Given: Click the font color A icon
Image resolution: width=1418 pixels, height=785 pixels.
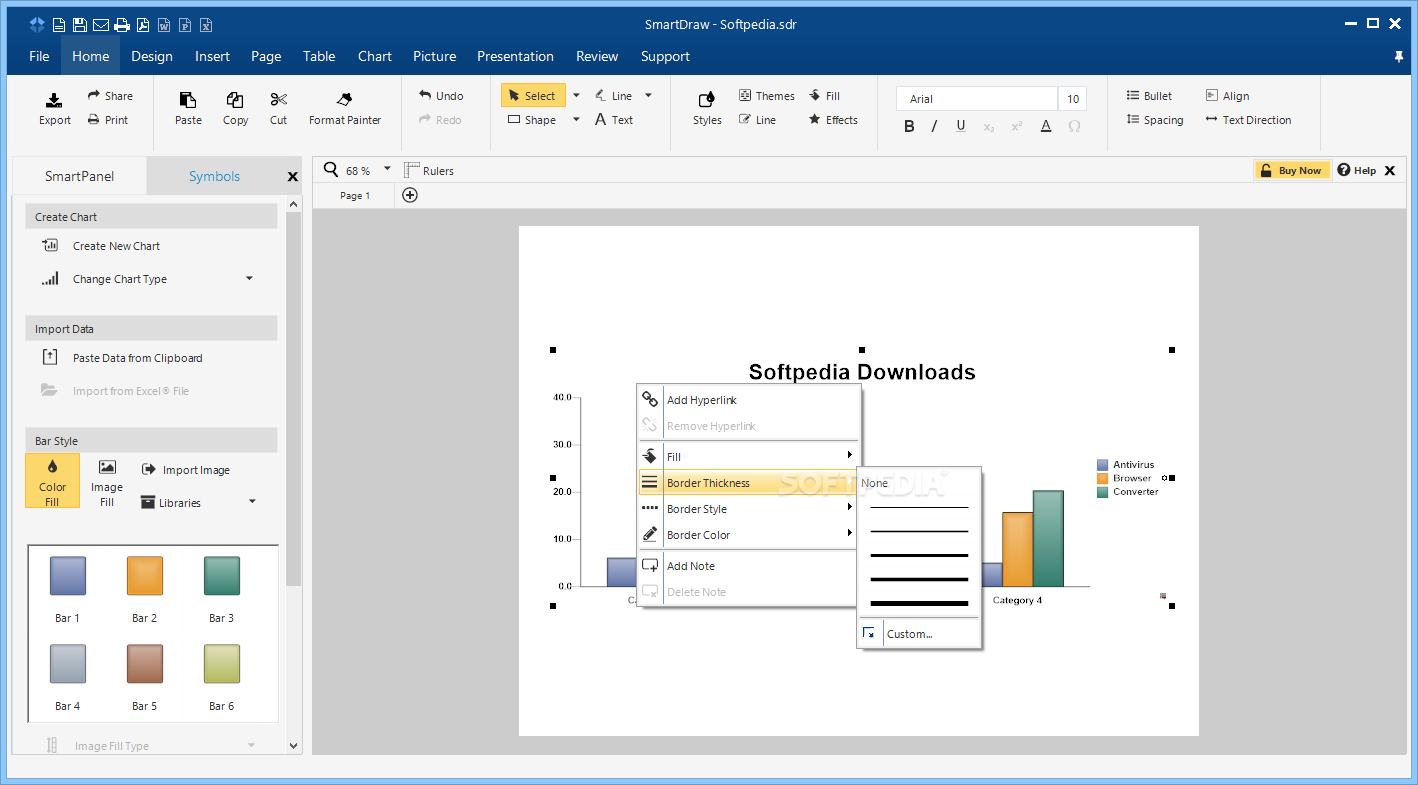Looking at the screenshot, I should pyautogui.click(x=1046, y=126).
